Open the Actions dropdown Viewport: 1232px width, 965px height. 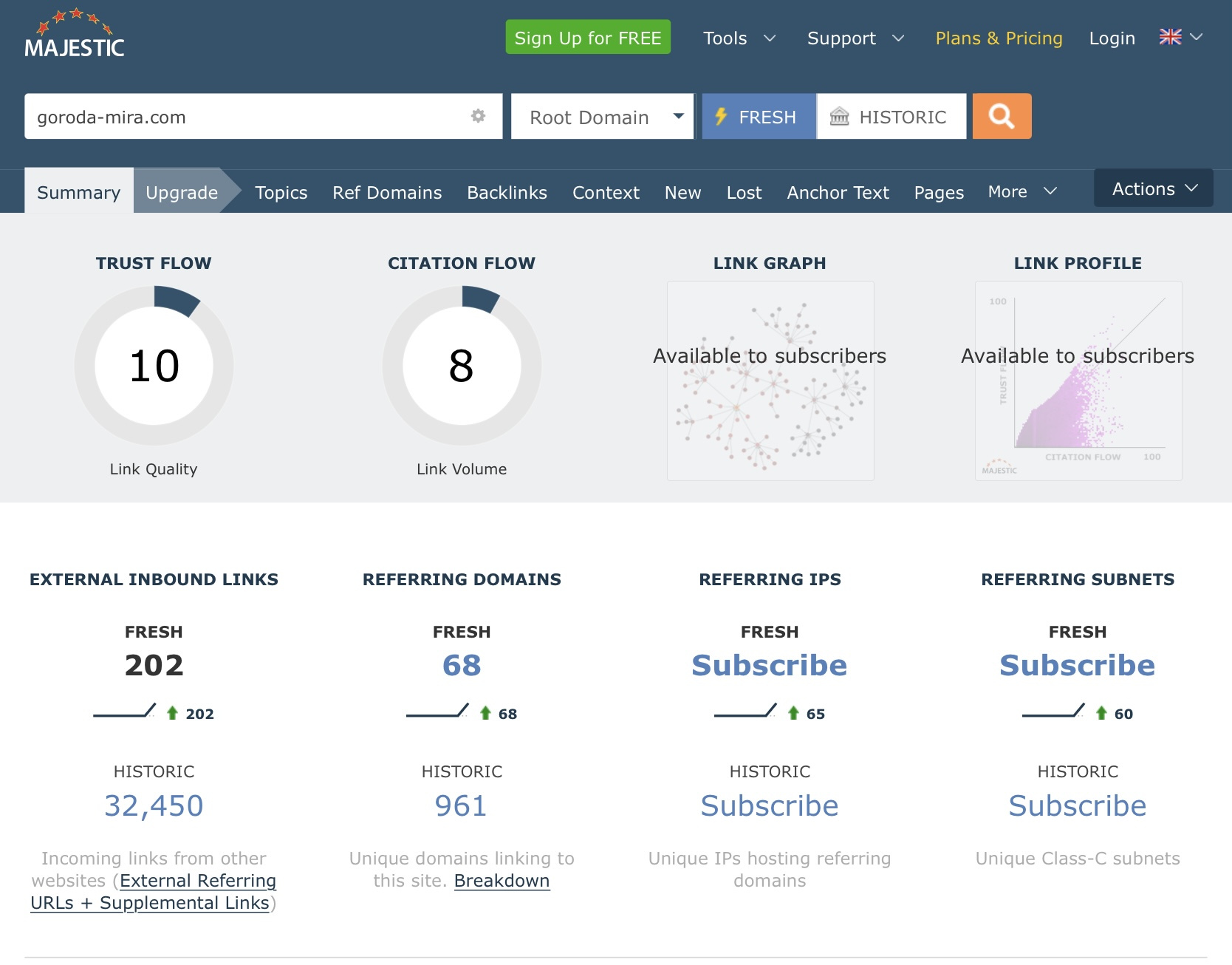click(1154, 188)
